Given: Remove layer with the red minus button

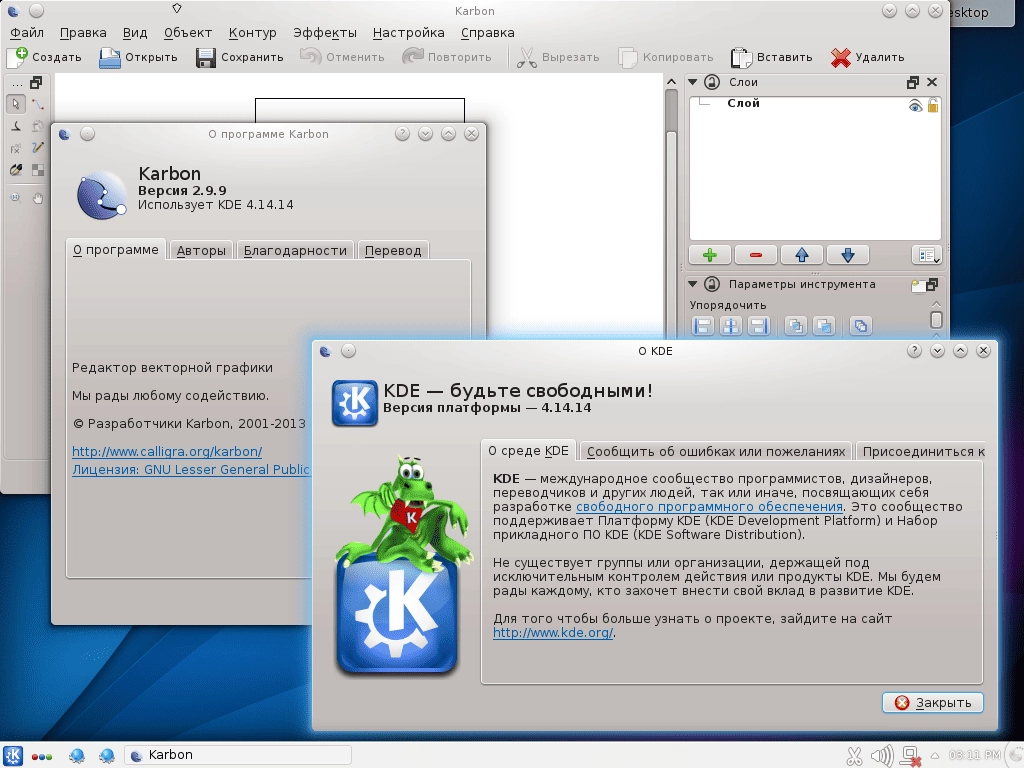Looking at the screenshot, I should click(756, 255).
